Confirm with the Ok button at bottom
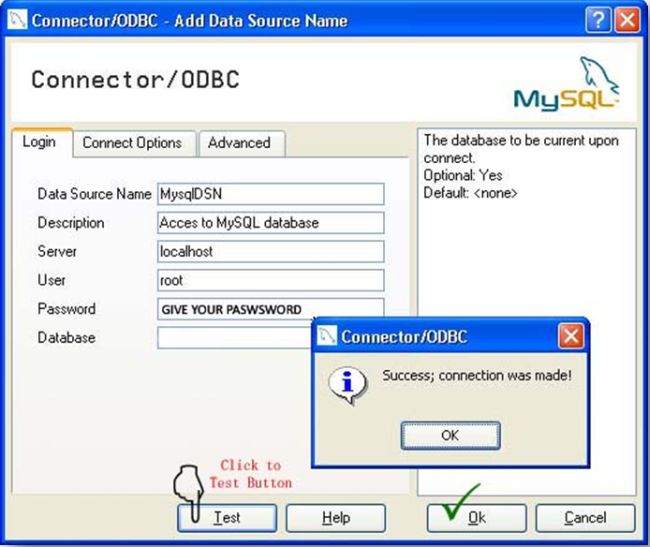Image resolution: width=650 pixels, height=547 pixels. (x=477, y=518)
